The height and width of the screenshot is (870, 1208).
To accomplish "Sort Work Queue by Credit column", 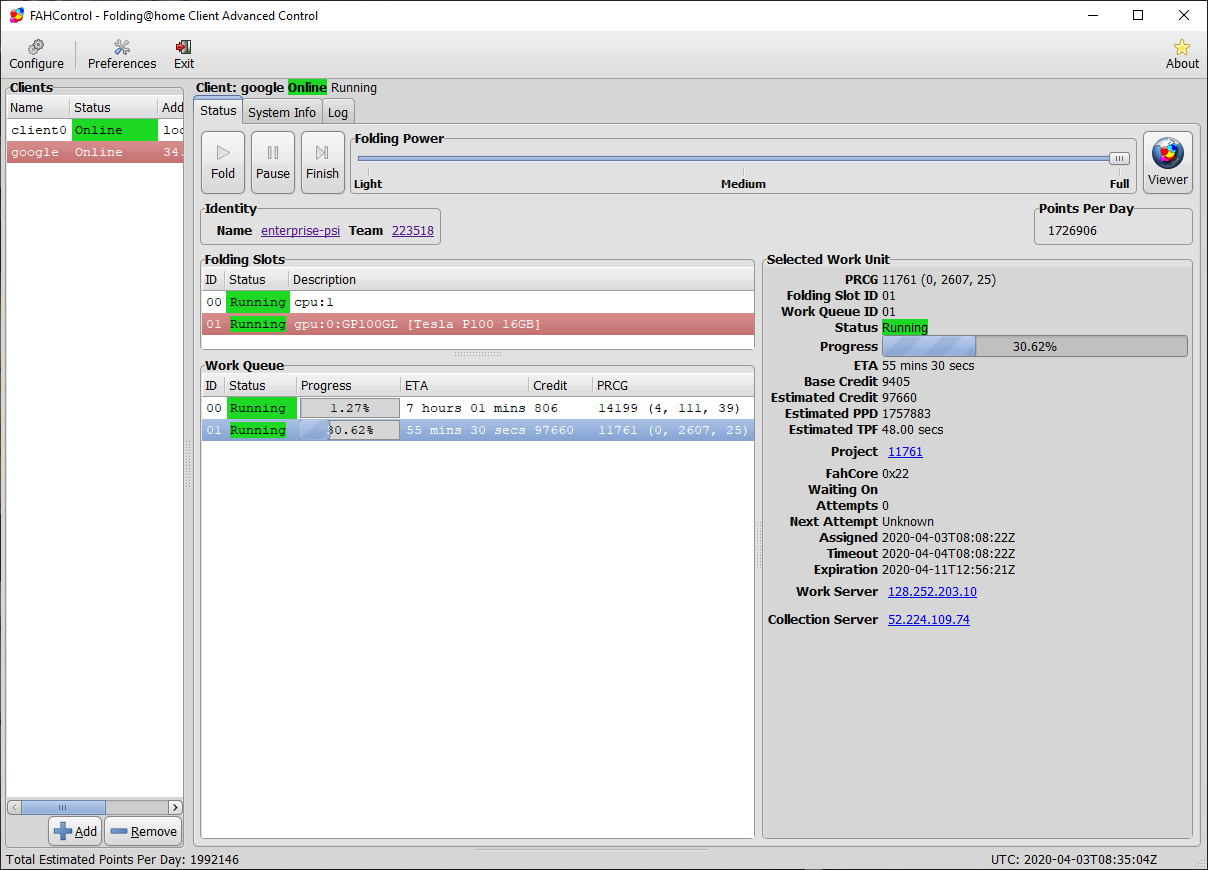I will 560,386.
